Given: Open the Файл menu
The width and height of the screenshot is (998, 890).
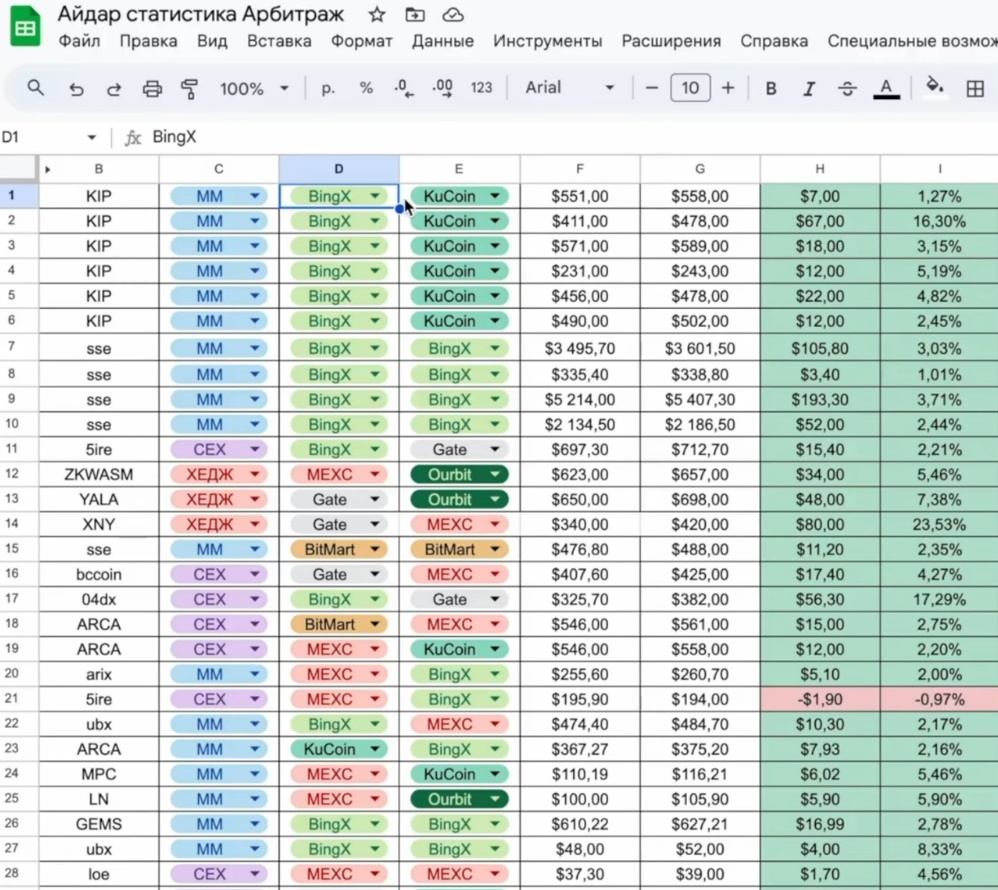Looking at the screenshot, I should coord(79,41).
